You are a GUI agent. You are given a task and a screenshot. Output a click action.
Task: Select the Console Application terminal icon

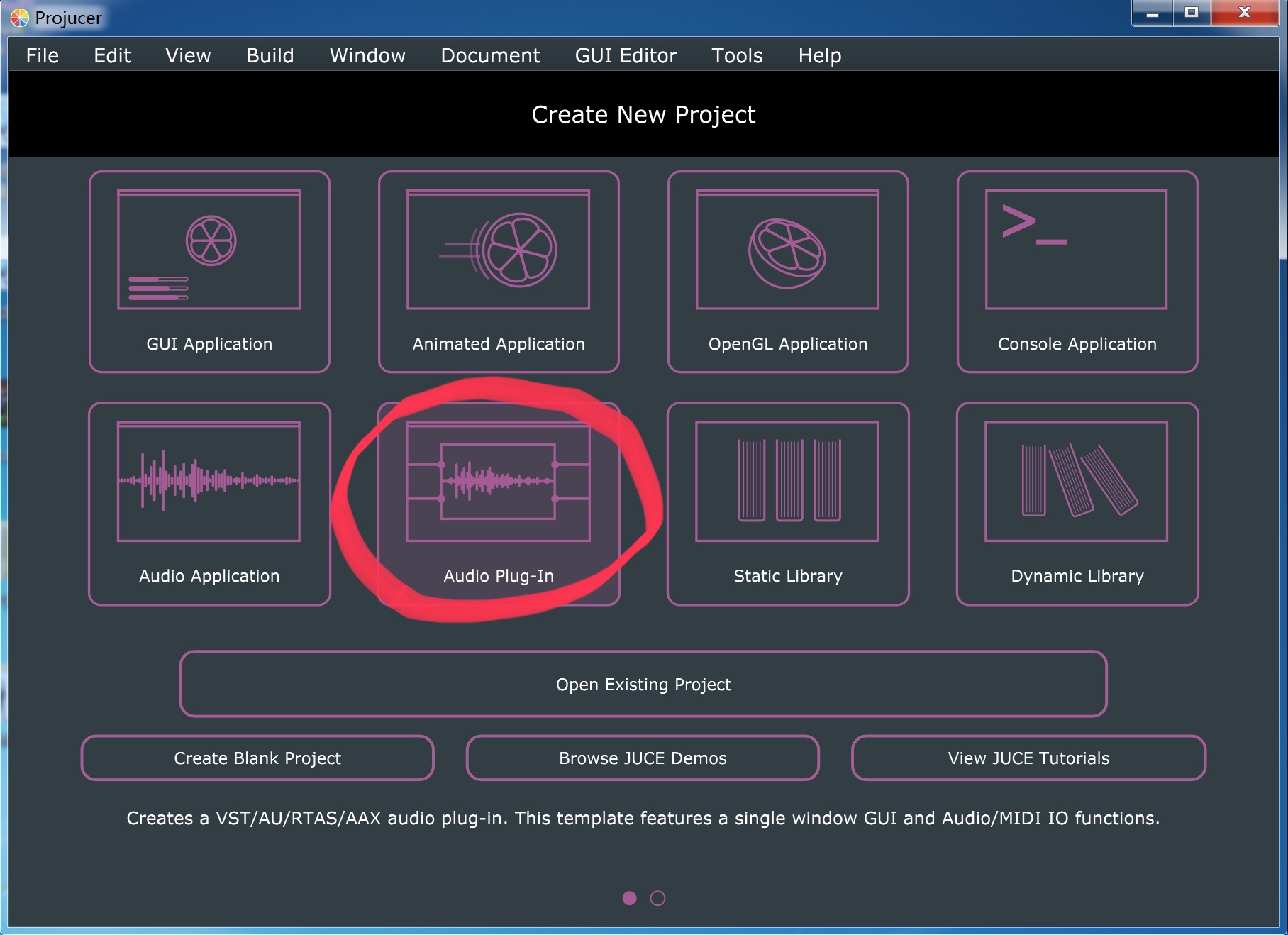point(1076,250)
